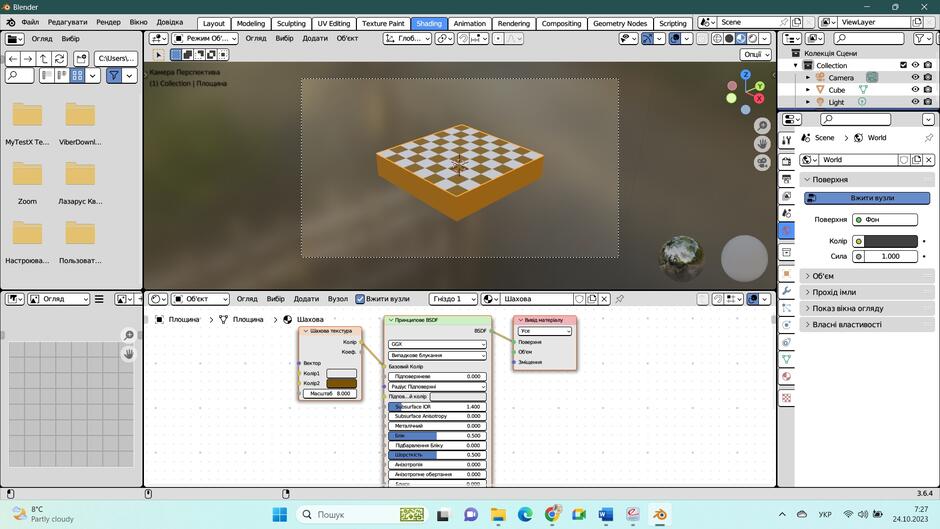The height and width of the screenshot is (529, 940).
Task: Uncheck the node editor Use Nodes checkbox
Action: point(360,299)
